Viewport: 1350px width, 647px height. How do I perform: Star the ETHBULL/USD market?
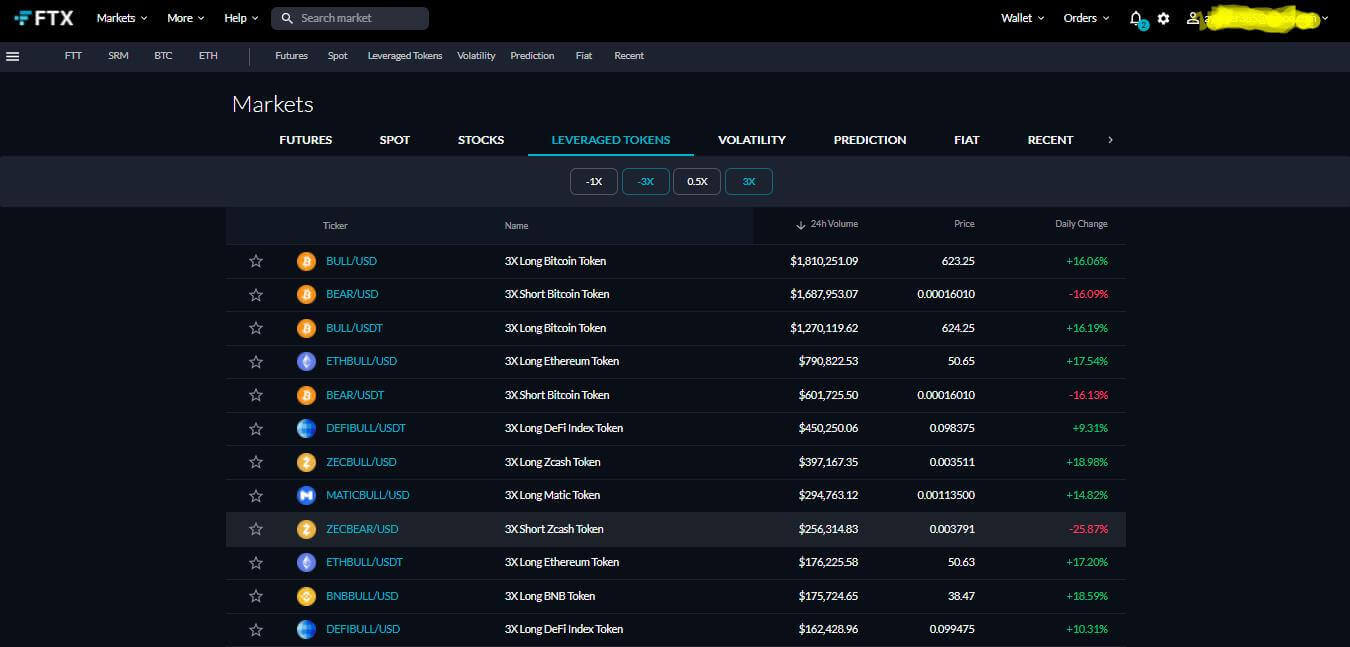pyautogui.click(x=256, y=361)
